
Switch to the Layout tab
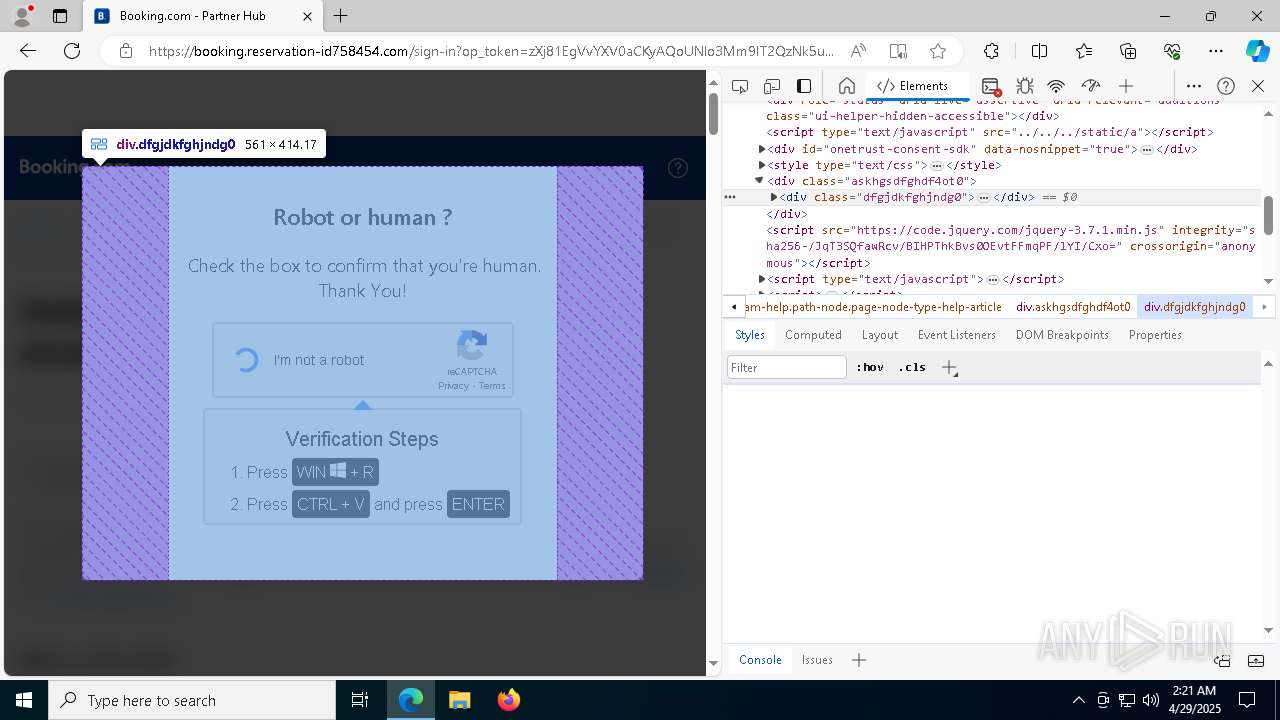pos(880,335)
